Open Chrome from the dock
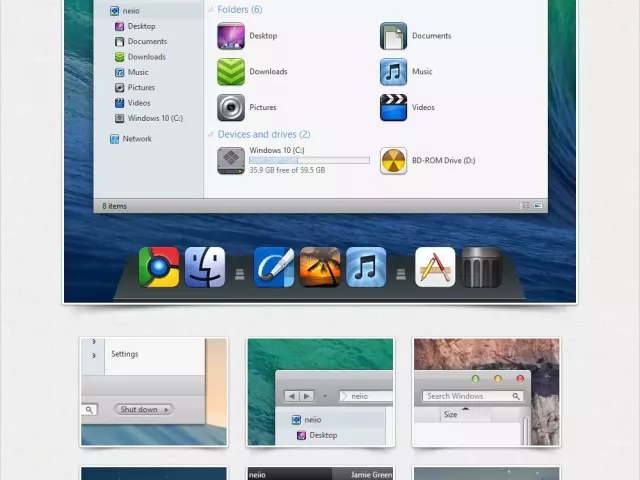640x480 pixels. (159, 267)
